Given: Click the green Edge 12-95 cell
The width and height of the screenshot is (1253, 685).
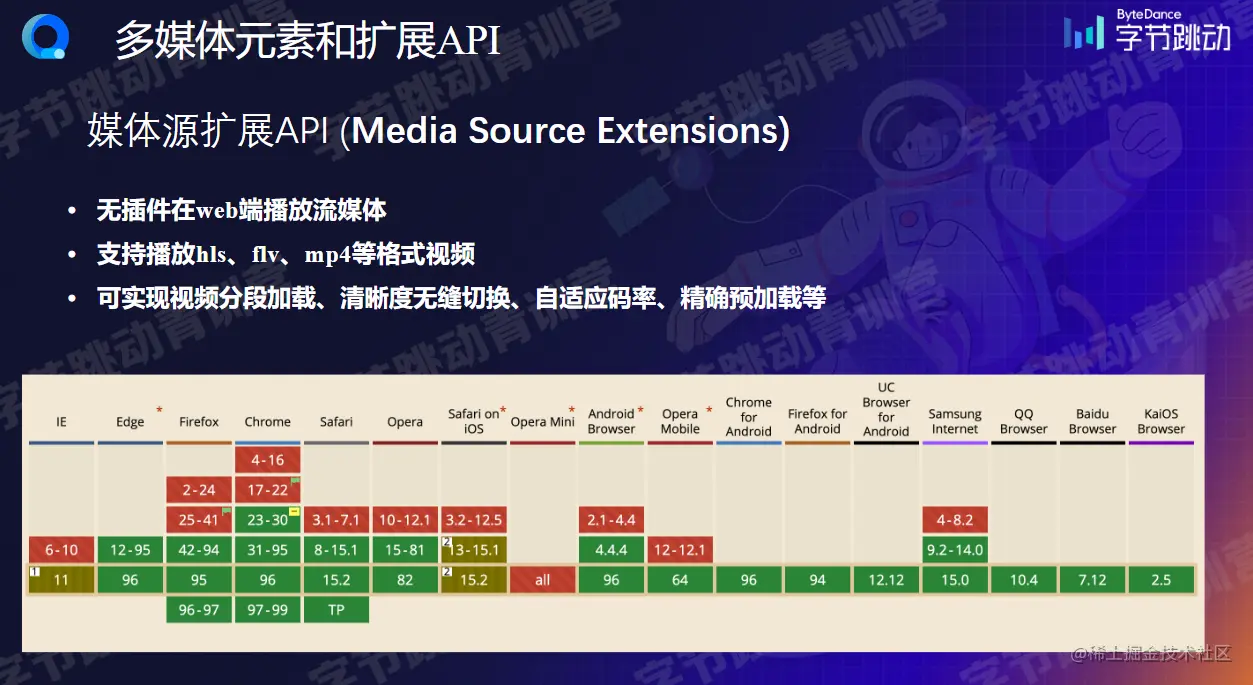Looking at the screenshot, I should 130,550.
